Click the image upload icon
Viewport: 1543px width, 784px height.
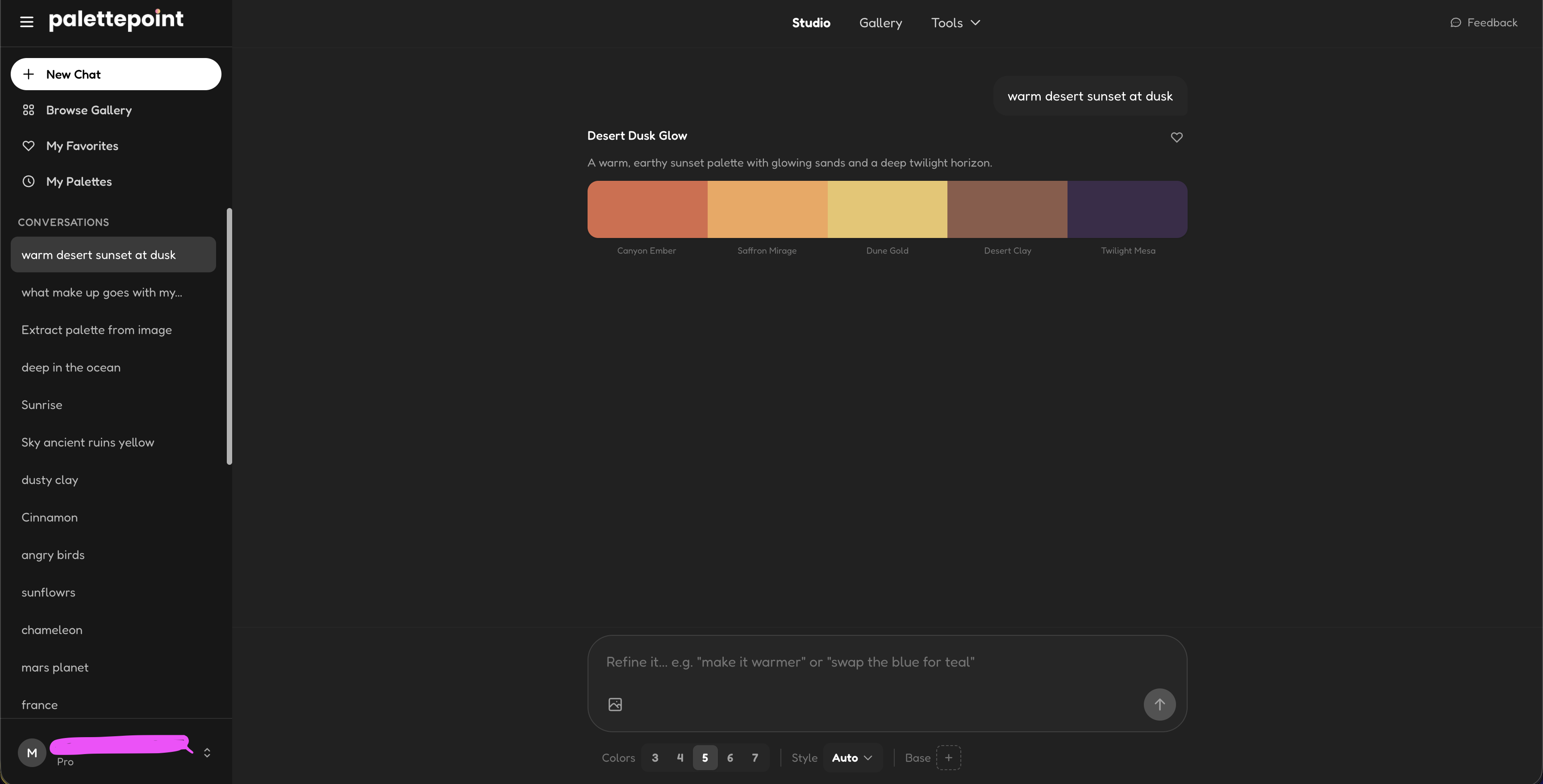615,705
